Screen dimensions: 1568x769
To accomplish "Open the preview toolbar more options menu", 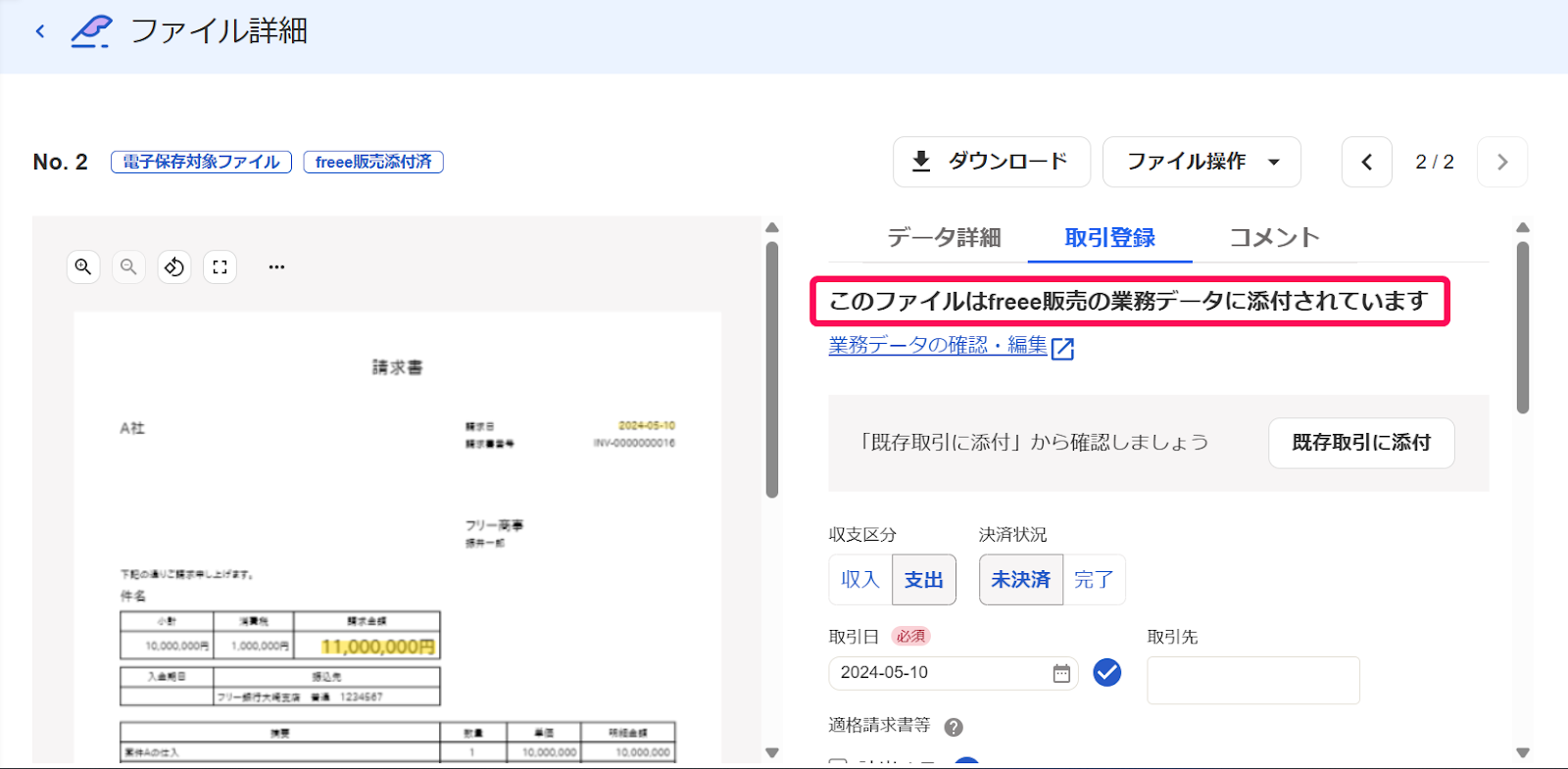I will [276, 266].
